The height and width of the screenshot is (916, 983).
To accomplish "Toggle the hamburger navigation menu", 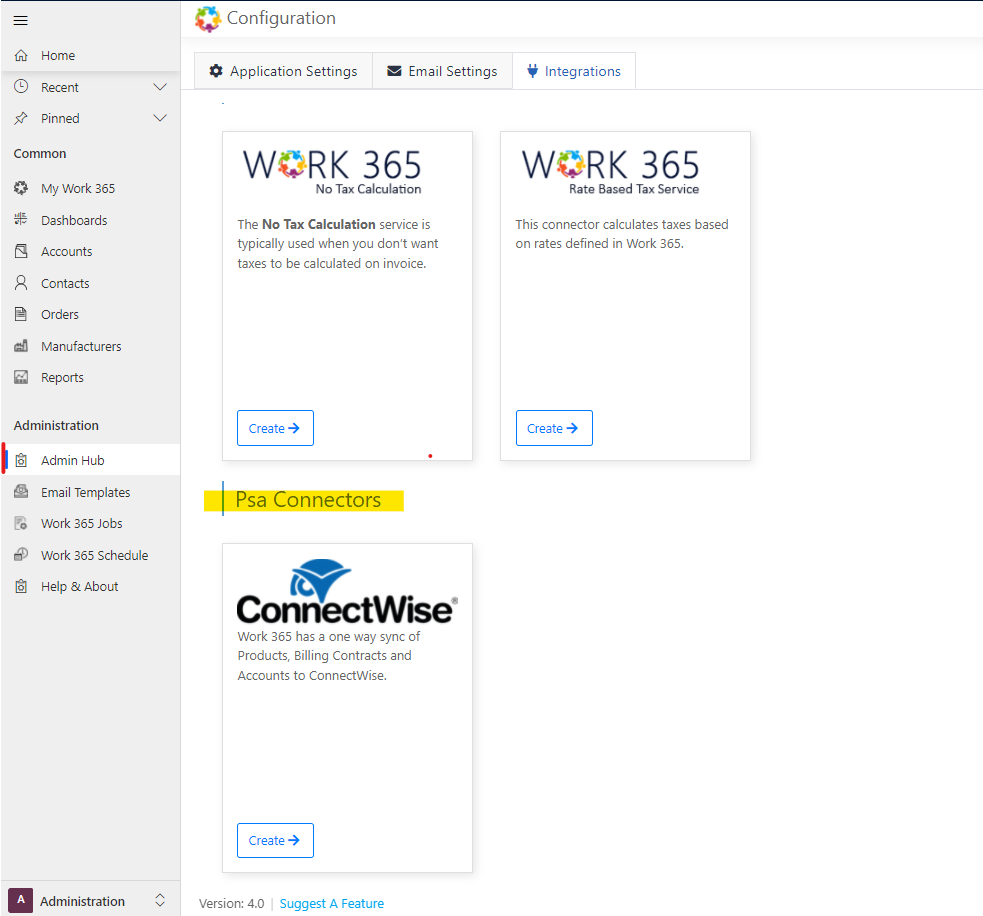I will 21,20.
